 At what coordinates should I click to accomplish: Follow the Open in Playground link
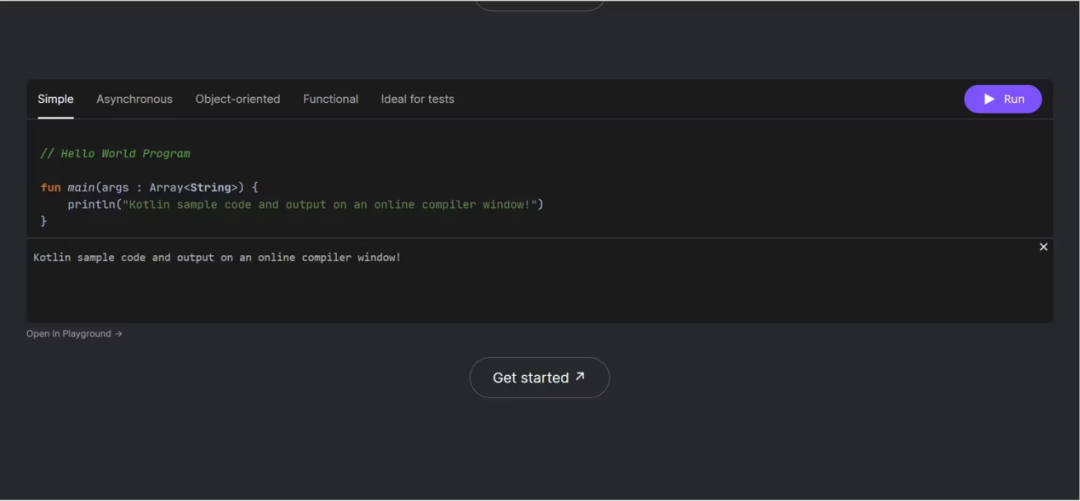coord(68,334)
